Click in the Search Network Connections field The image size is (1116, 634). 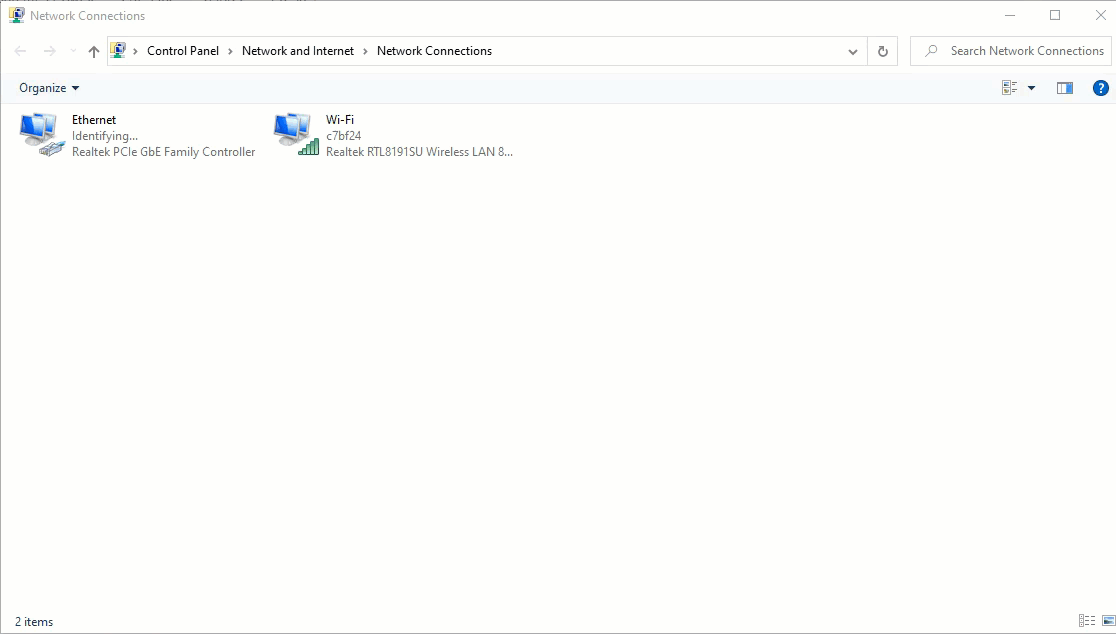(1011, 51)
